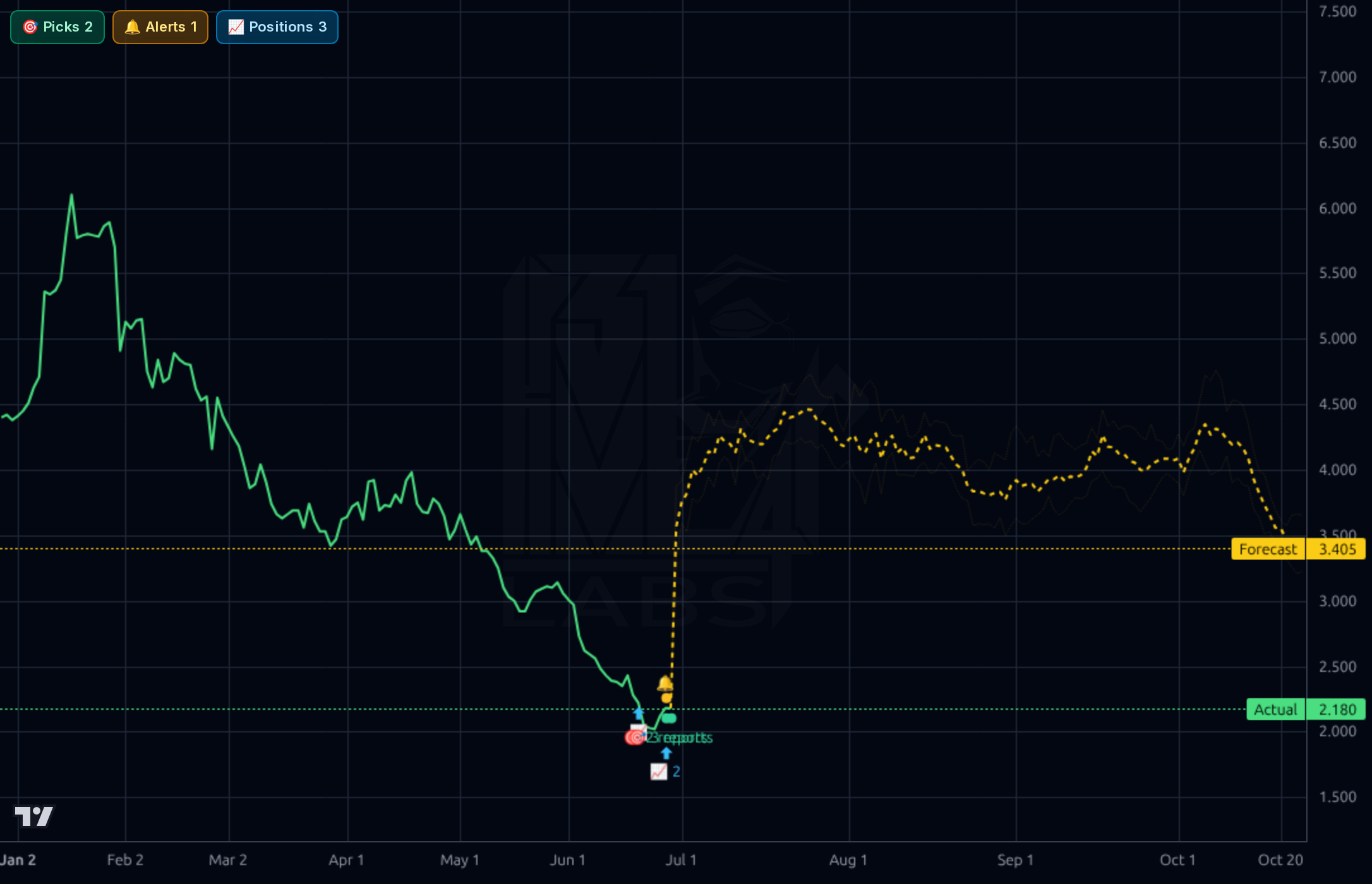Click the 3.405 forecast value tag

[1337, 549]
